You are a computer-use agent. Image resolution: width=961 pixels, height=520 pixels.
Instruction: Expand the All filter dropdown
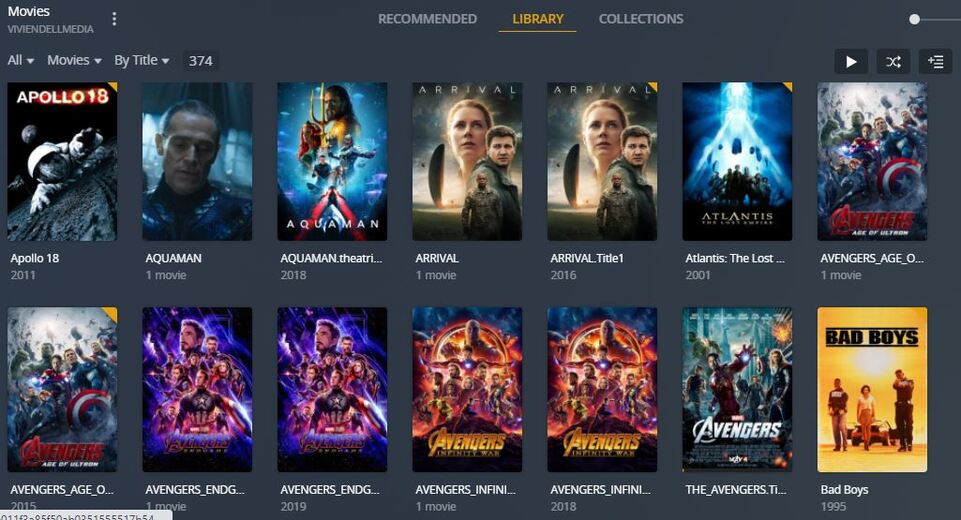click(21, 60)
